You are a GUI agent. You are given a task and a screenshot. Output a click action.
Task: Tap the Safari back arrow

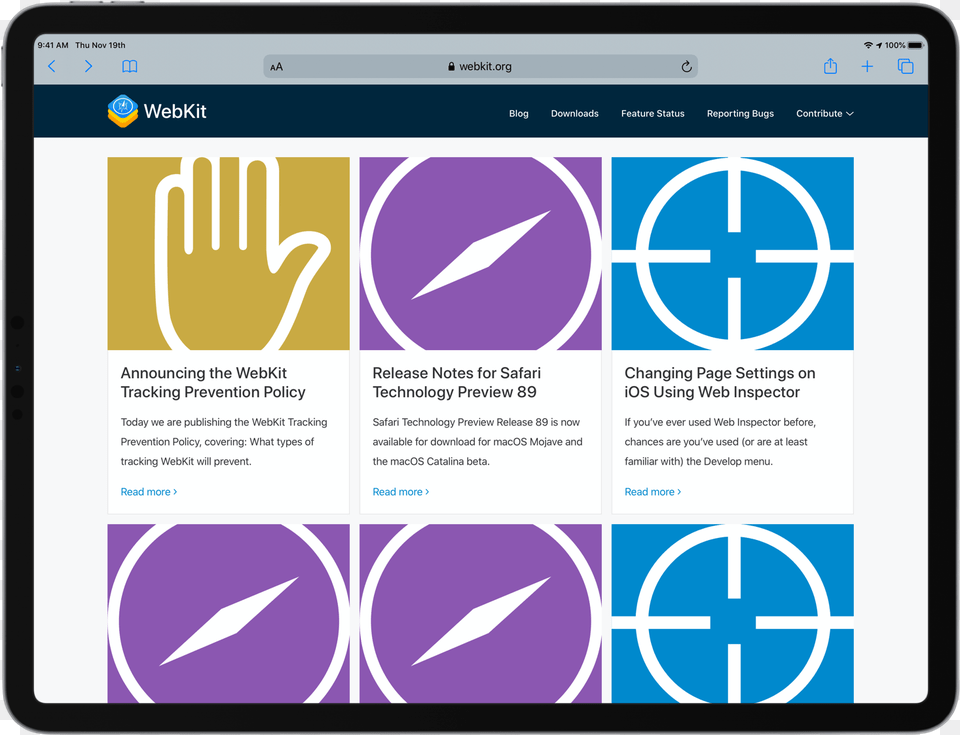tap(52, 67)
